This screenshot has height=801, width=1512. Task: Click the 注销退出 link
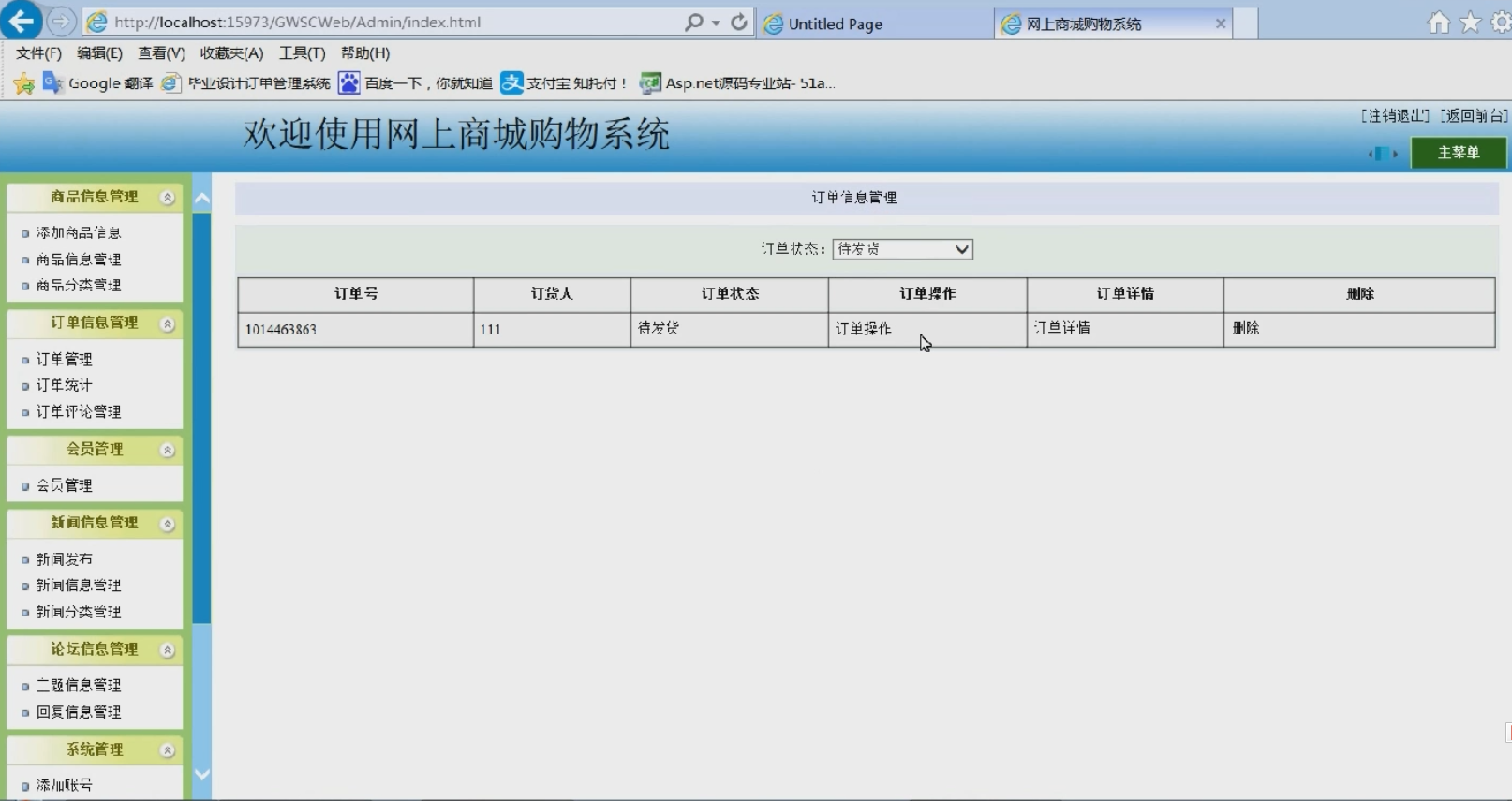point(1395,115)
